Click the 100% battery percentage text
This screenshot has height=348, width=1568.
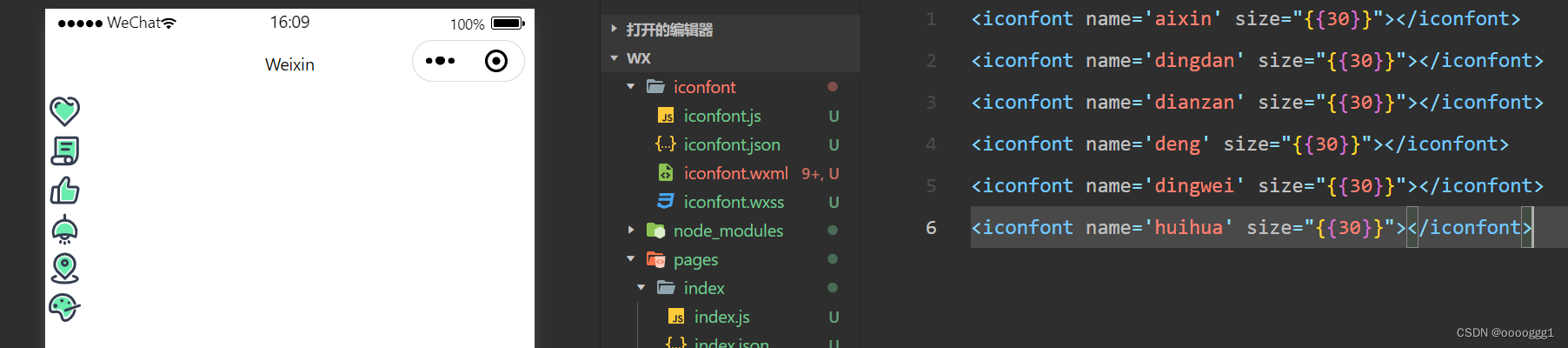click(468, 24)
